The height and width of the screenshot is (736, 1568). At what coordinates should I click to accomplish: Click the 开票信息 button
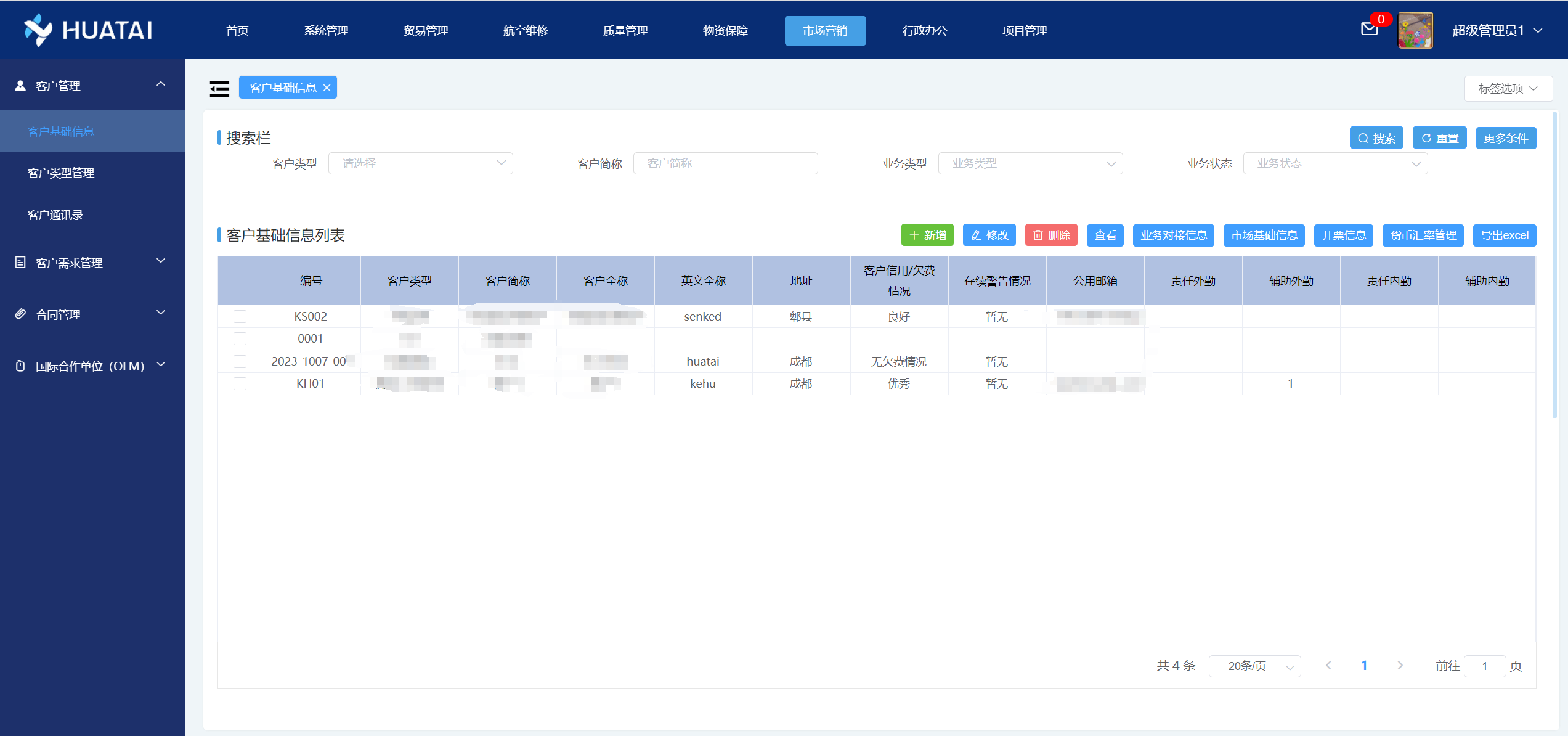point(1344,235)
